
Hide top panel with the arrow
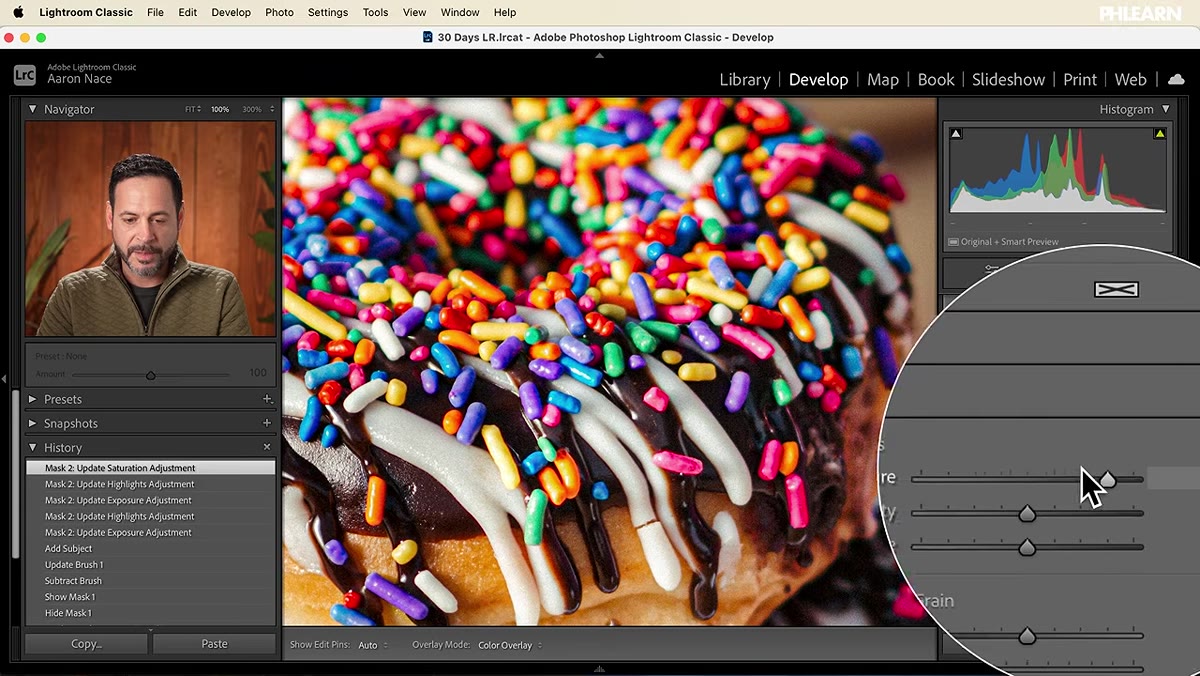600,55
